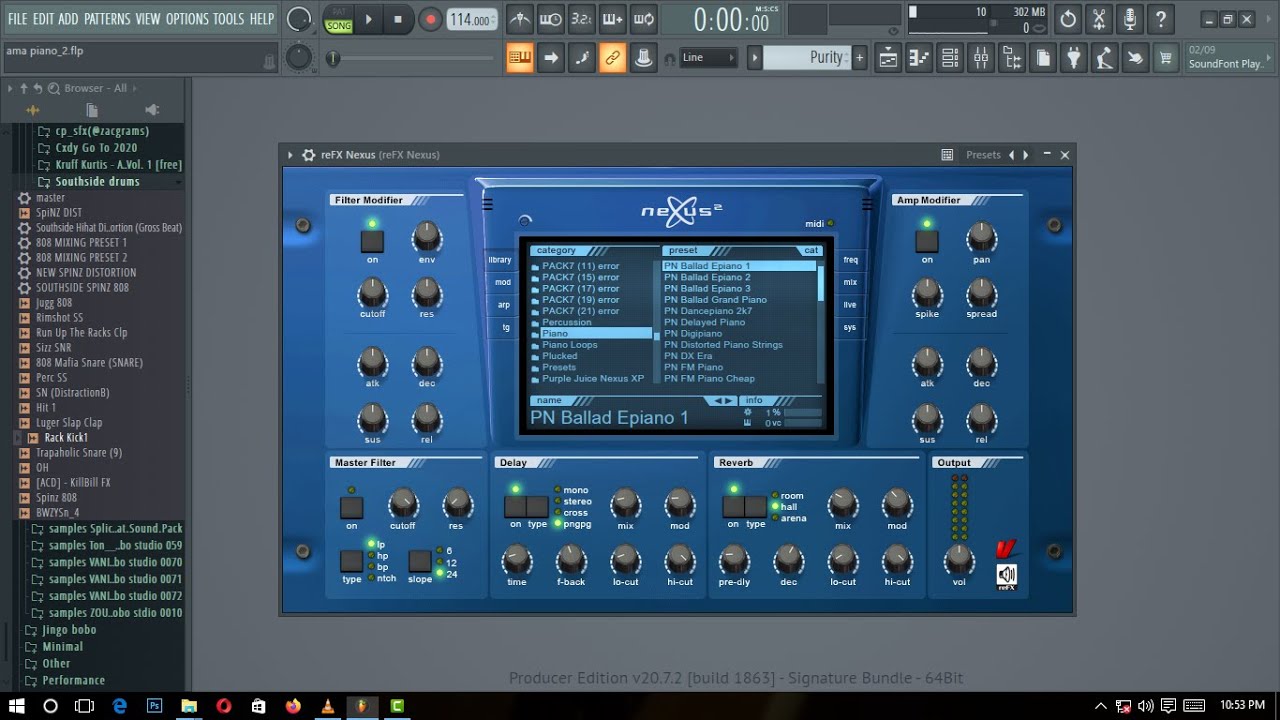Click the tempo 114.000 field
Screen dimensions: 1280x720
click(x=470, y=20)
